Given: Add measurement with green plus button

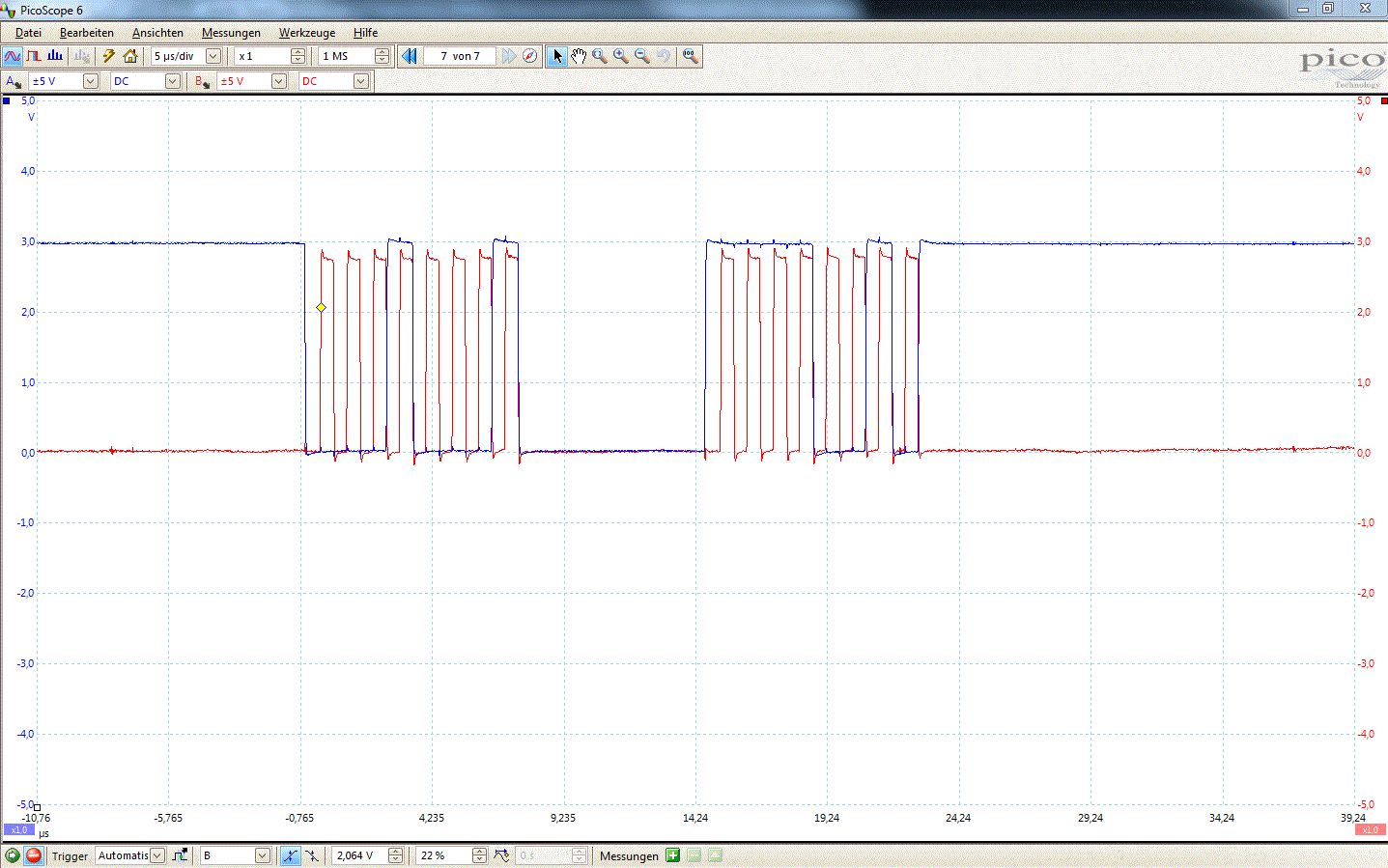Looking at the screenshot, I should 673,855.
